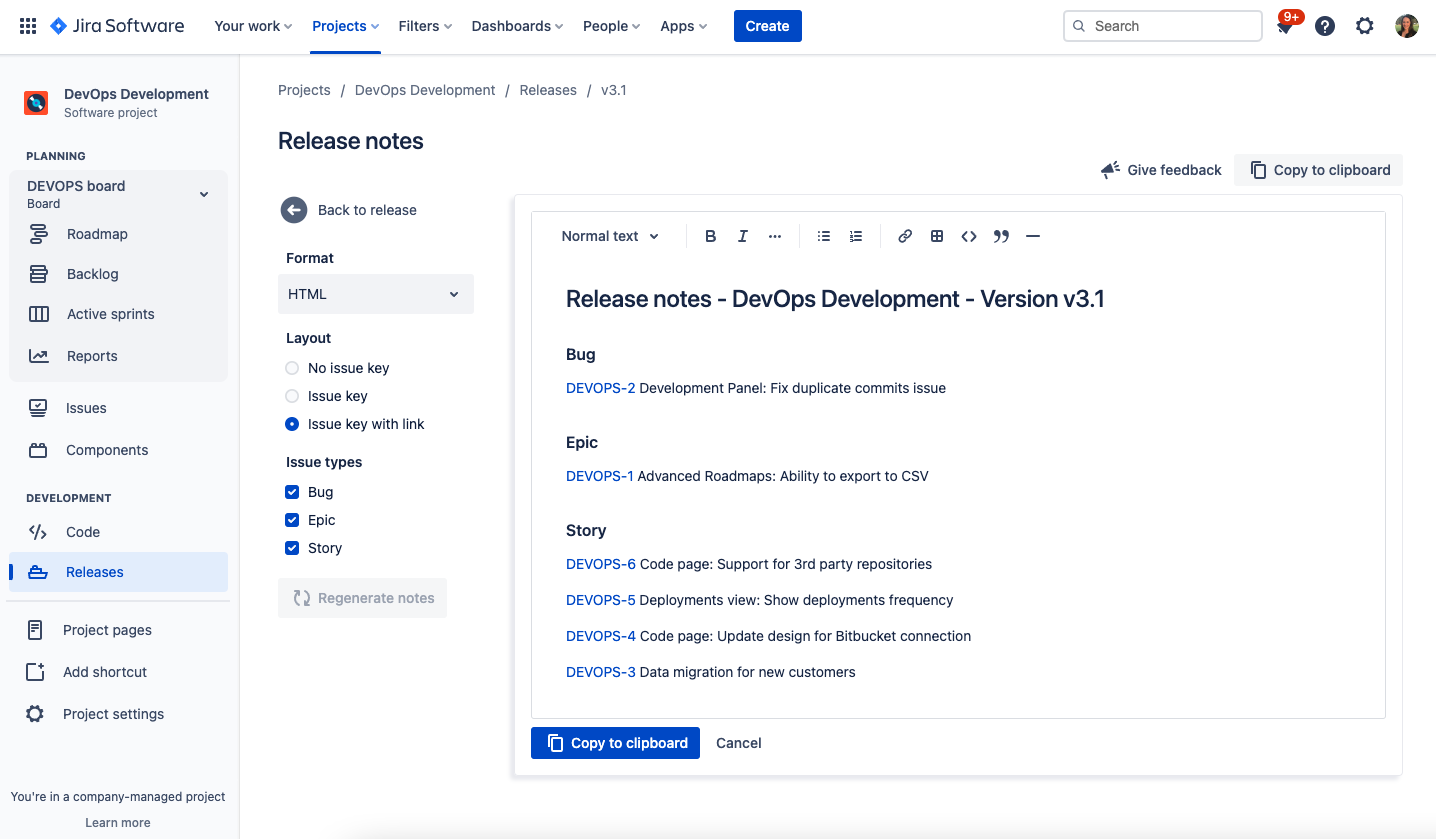Select the Issue key with link layout
The image size is (1436, 839).
[x=292, y=424]
